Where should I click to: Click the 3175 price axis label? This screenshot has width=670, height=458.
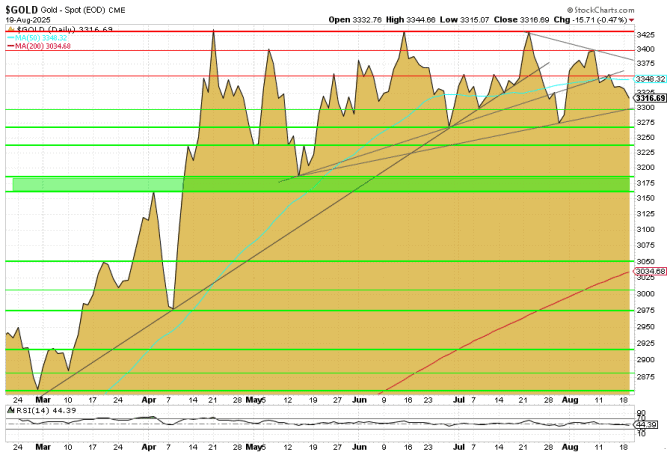coord(645,183)
